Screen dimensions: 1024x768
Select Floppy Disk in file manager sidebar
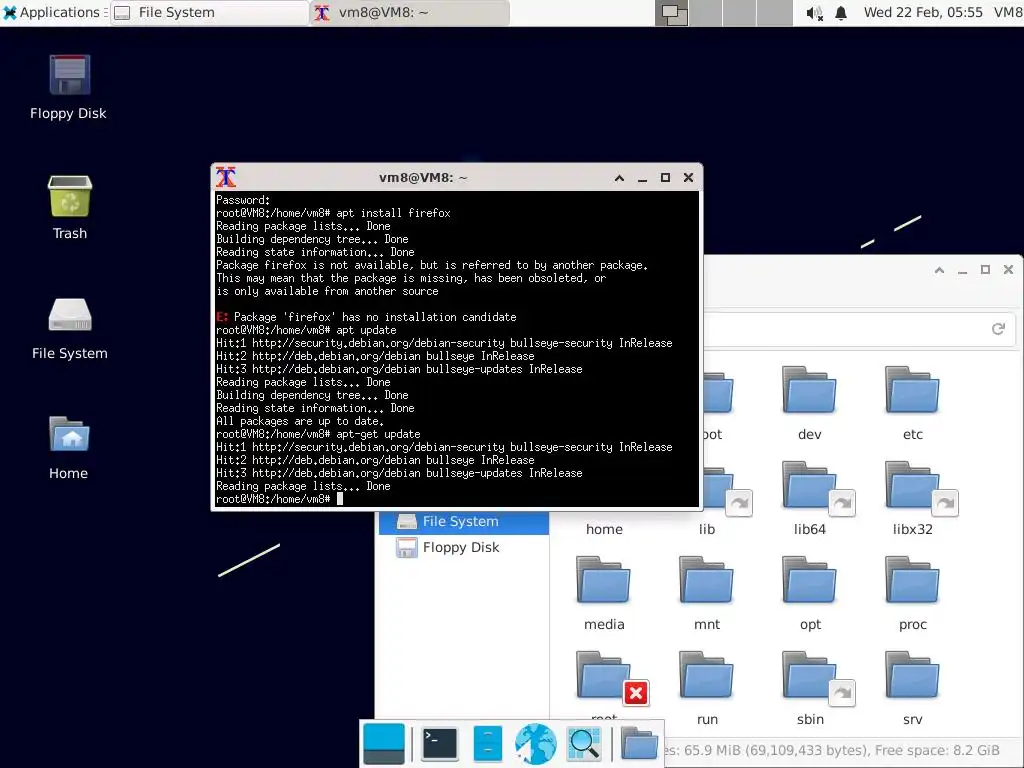pos(464,547)
